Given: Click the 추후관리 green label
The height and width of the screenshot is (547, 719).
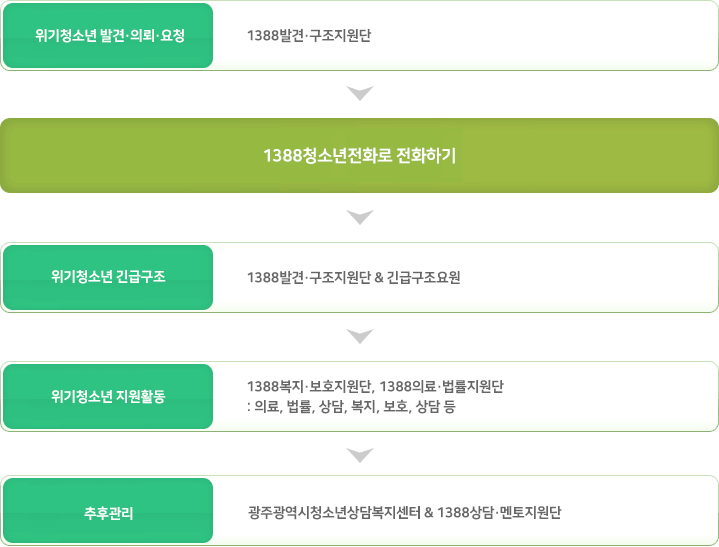Looking at the screenshot, I should click(108, 511).
